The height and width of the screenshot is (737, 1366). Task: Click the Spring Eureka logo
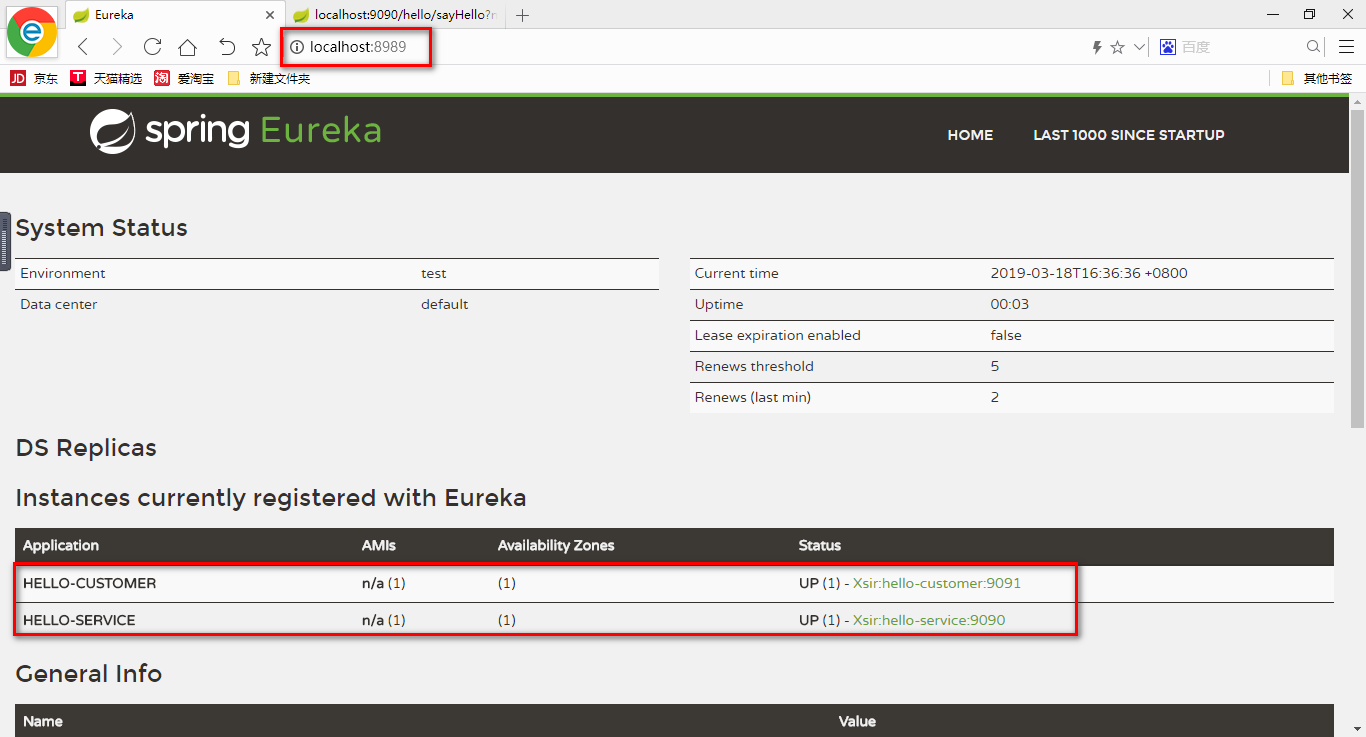pos(235,131)
